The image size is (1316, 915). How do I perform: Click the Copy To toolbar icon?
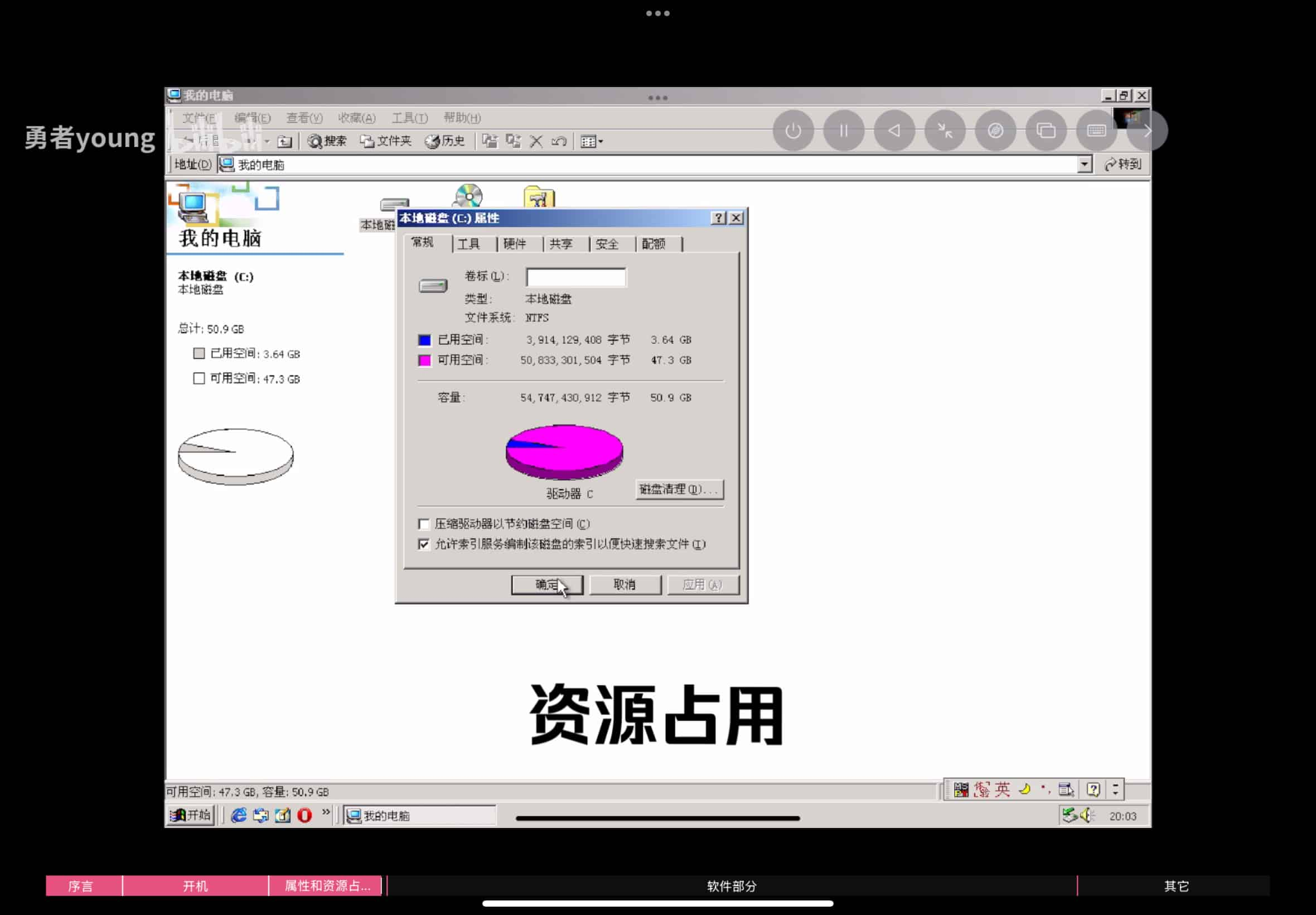click(514, 141)
